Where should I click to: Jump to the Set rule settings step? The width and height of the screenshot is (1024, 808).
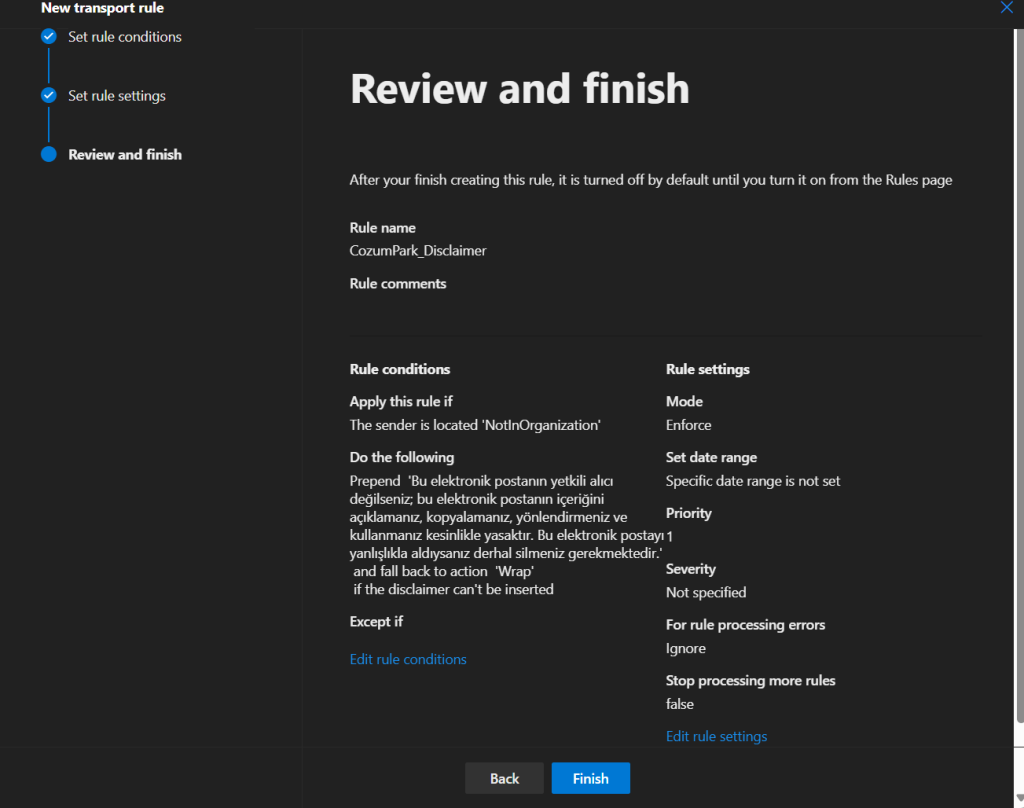116,96
